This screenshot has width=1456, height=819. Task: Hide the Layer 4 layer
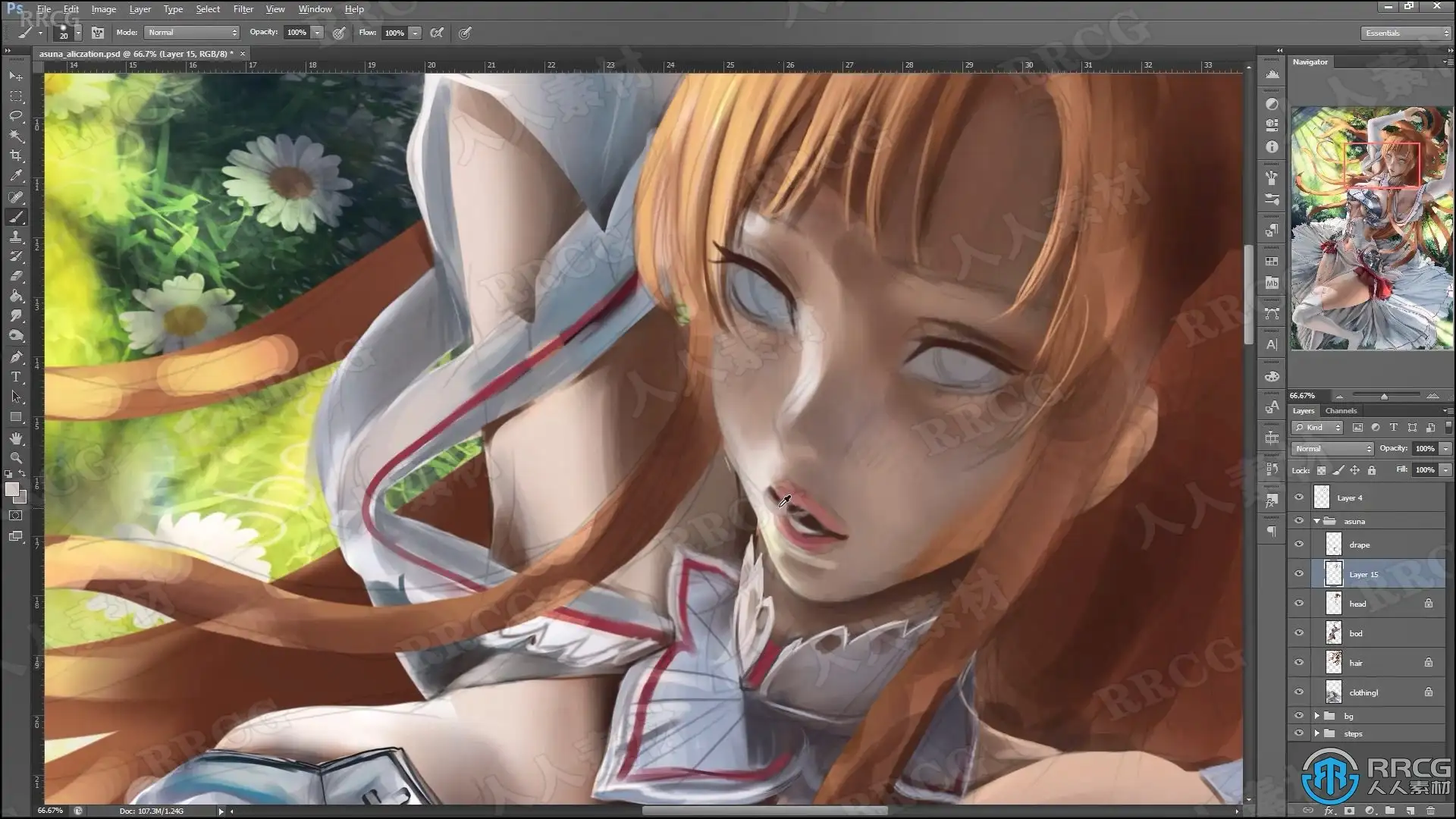coord(1299,497)
